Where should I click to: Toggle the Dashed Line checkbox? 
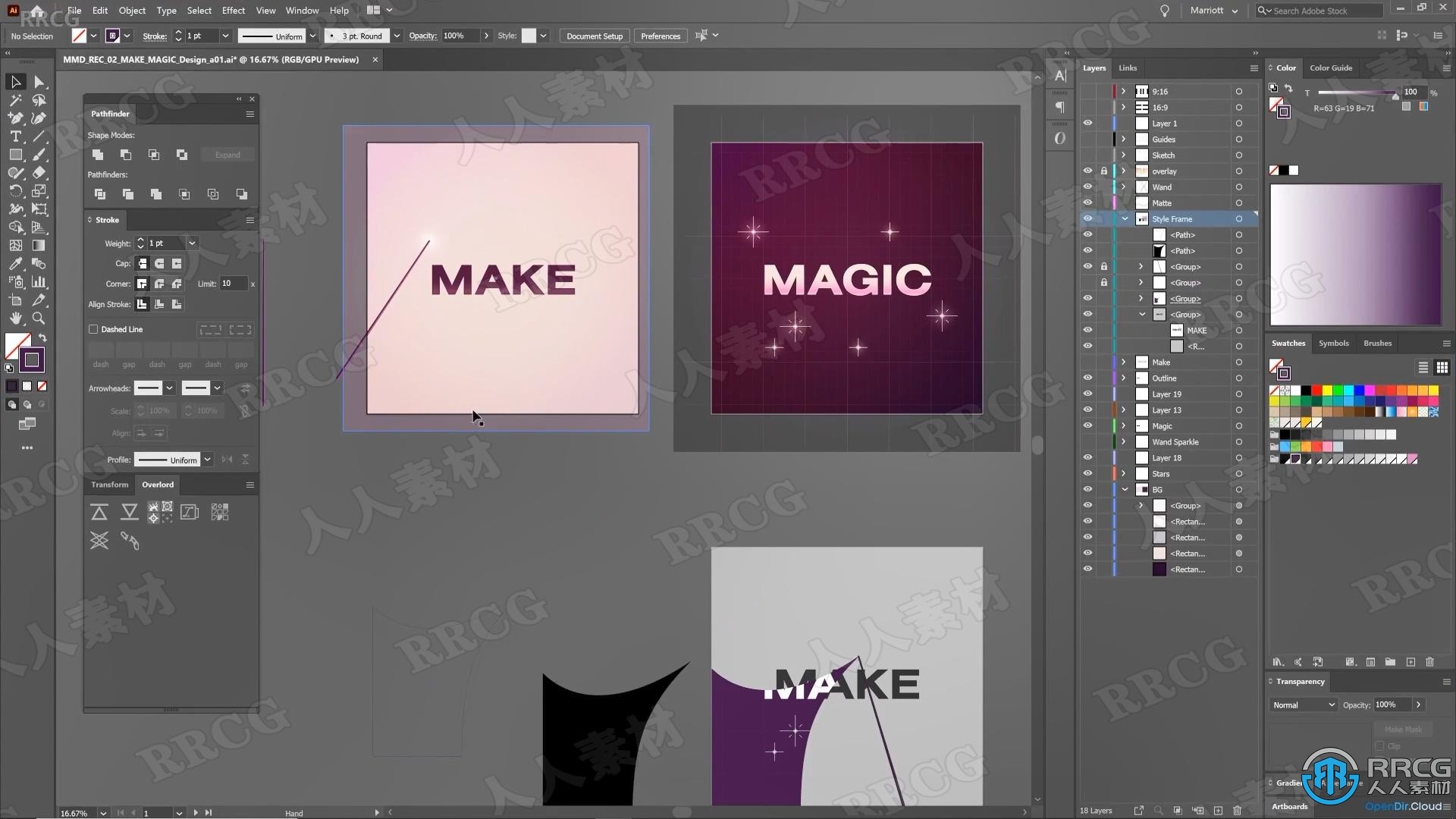point(95,328)
